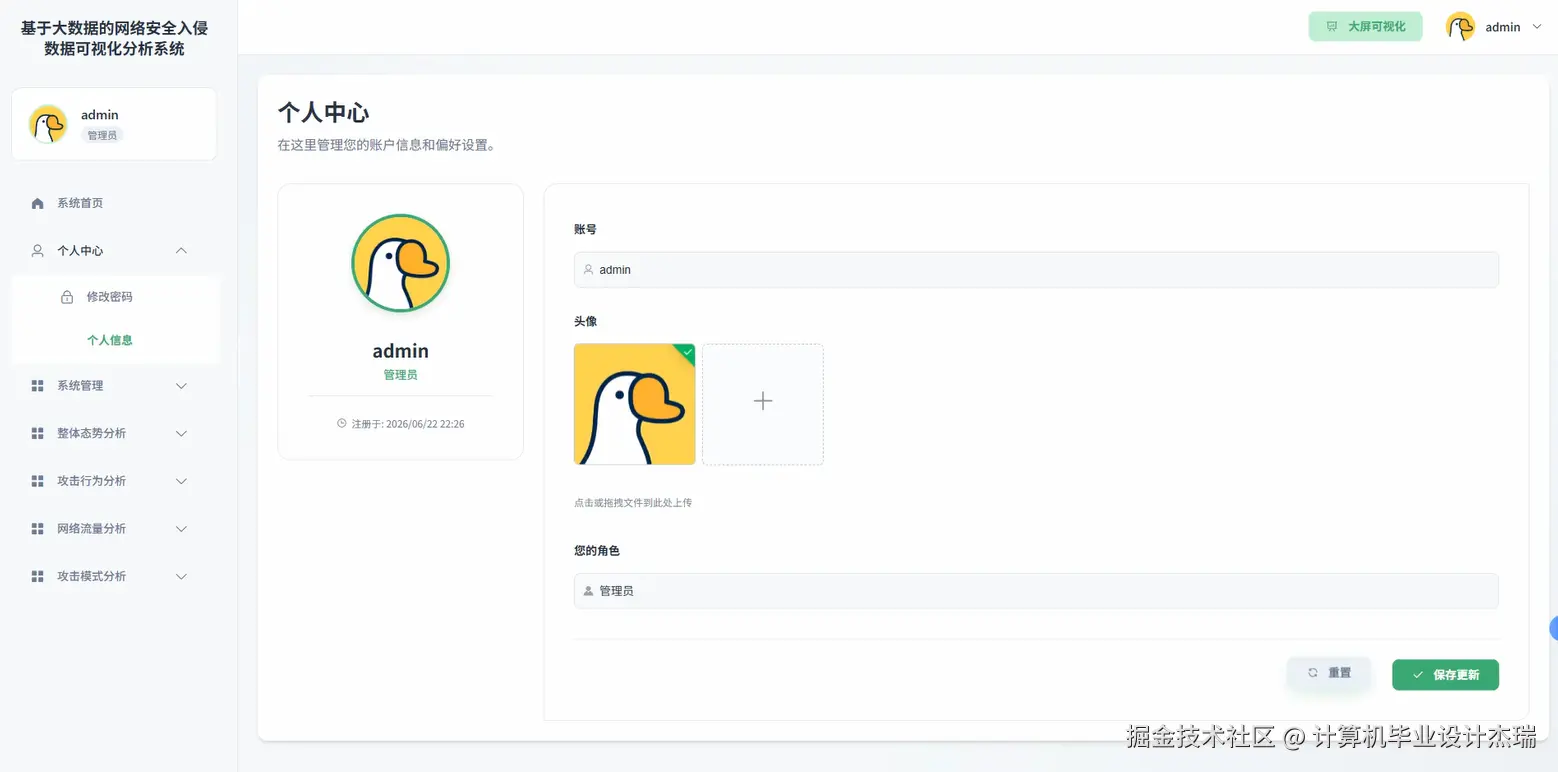
Task: Expand the 攻击模式分析 chevron
Action: [181, 577]
